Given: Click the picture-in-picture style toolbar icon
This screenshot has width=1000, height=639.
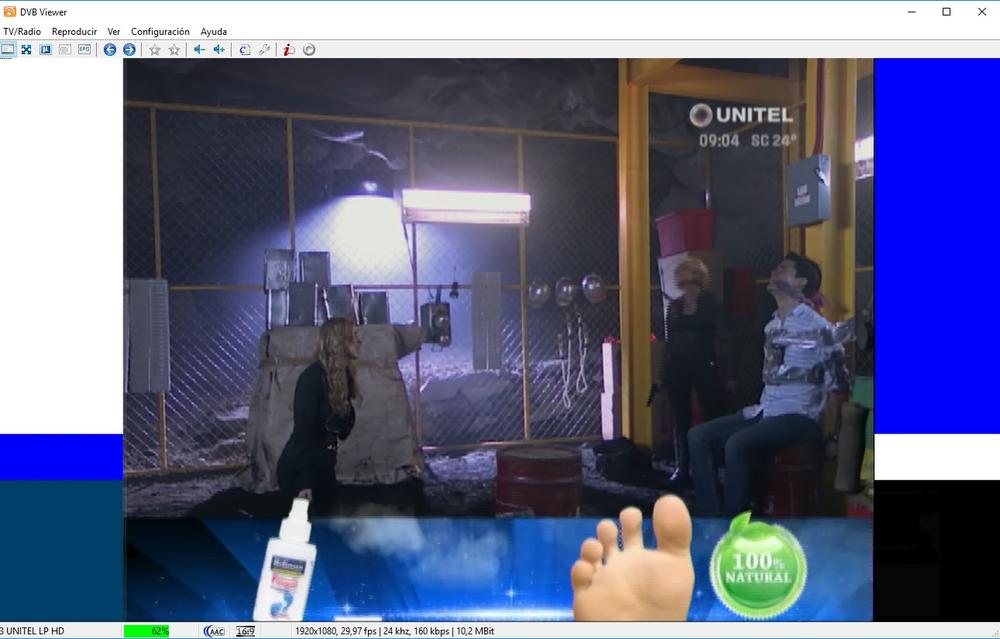Looking at the screenshot, I should click(x=45, y=49).
